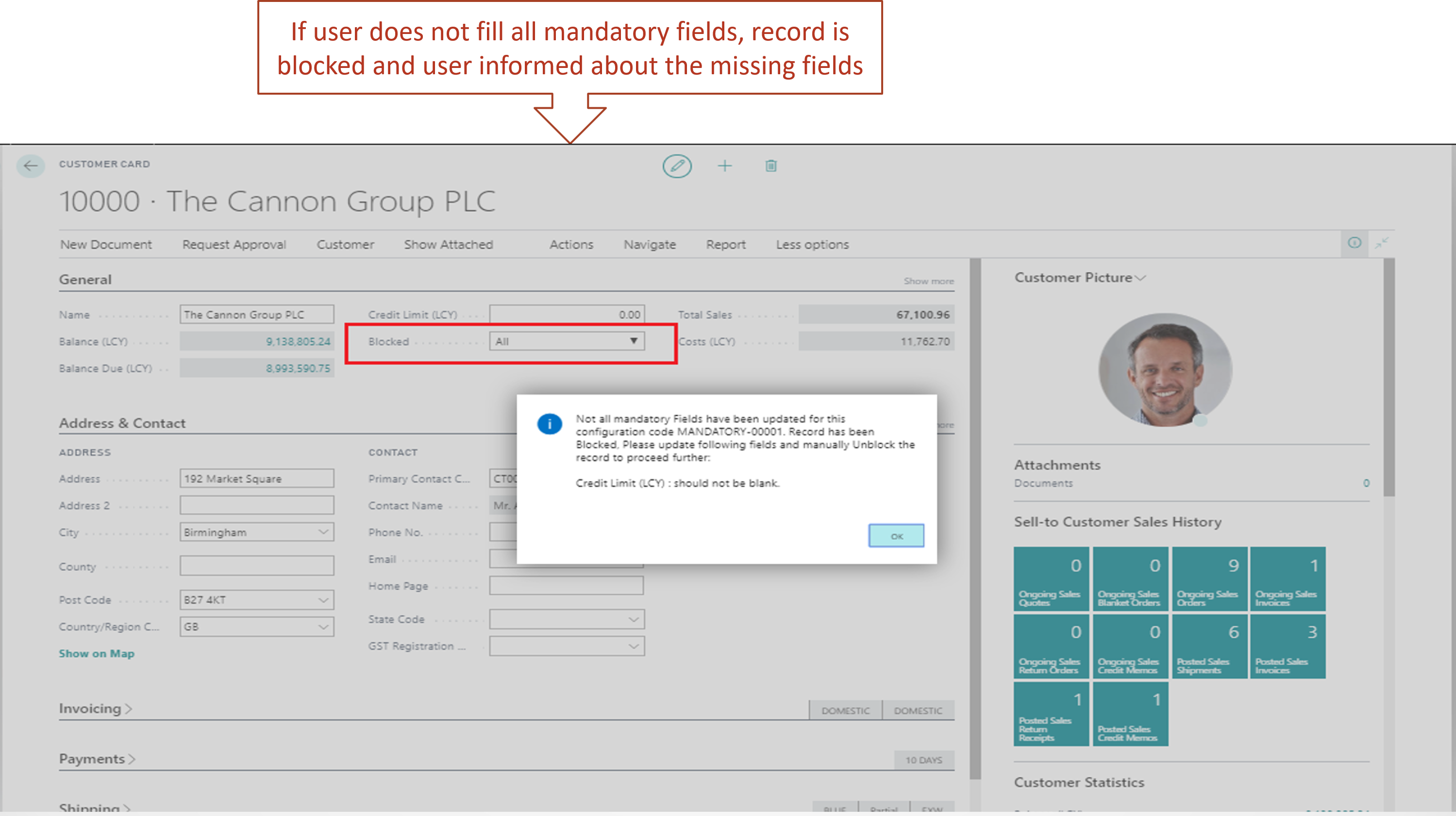The height and width of the screenshot is (816, 1456).
Task: Click the empty County field
Action: pyautogui.click(x=257, y=566)
